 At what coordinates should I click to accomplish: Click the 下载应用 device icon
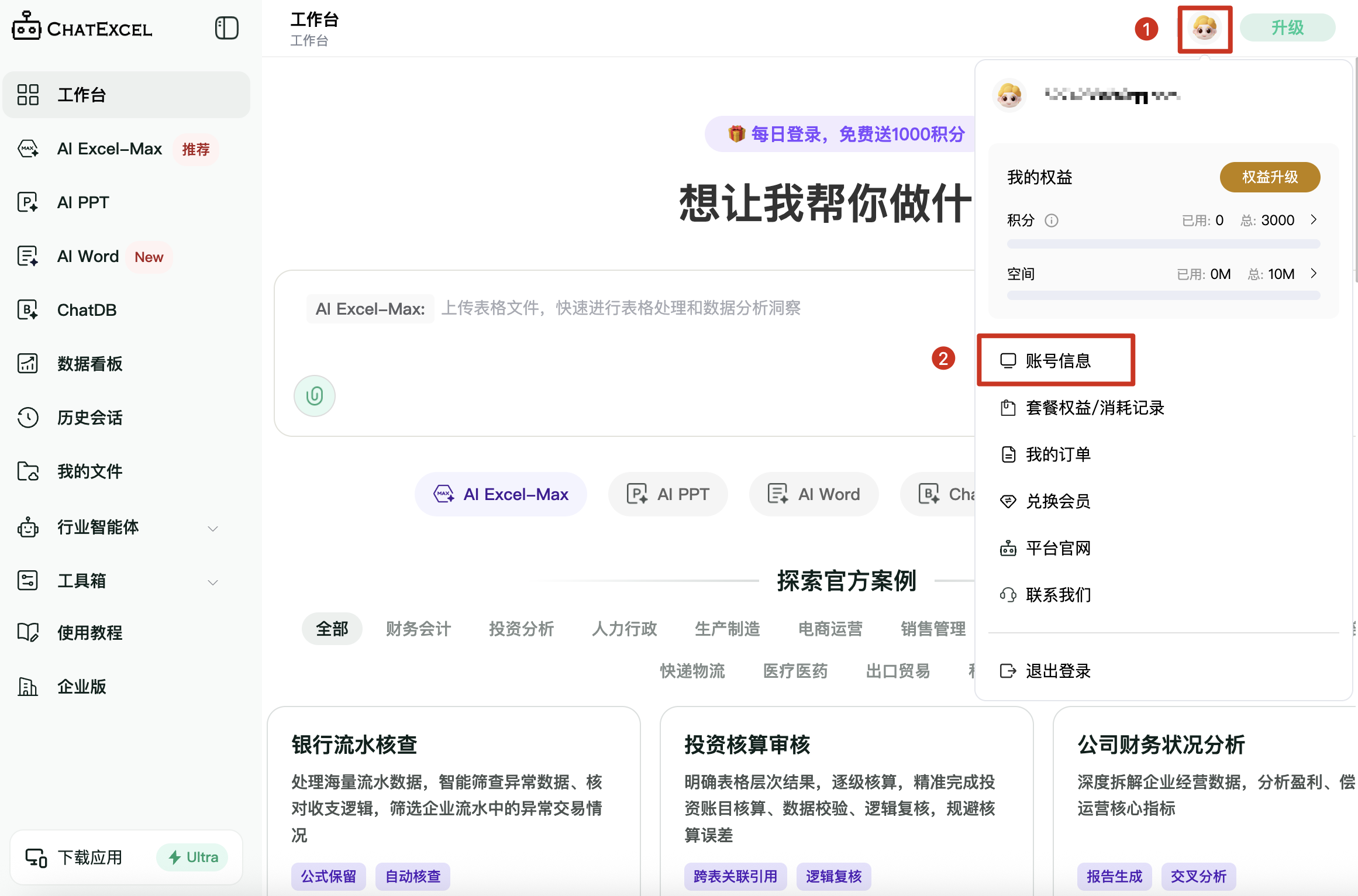tap(36, 858)
